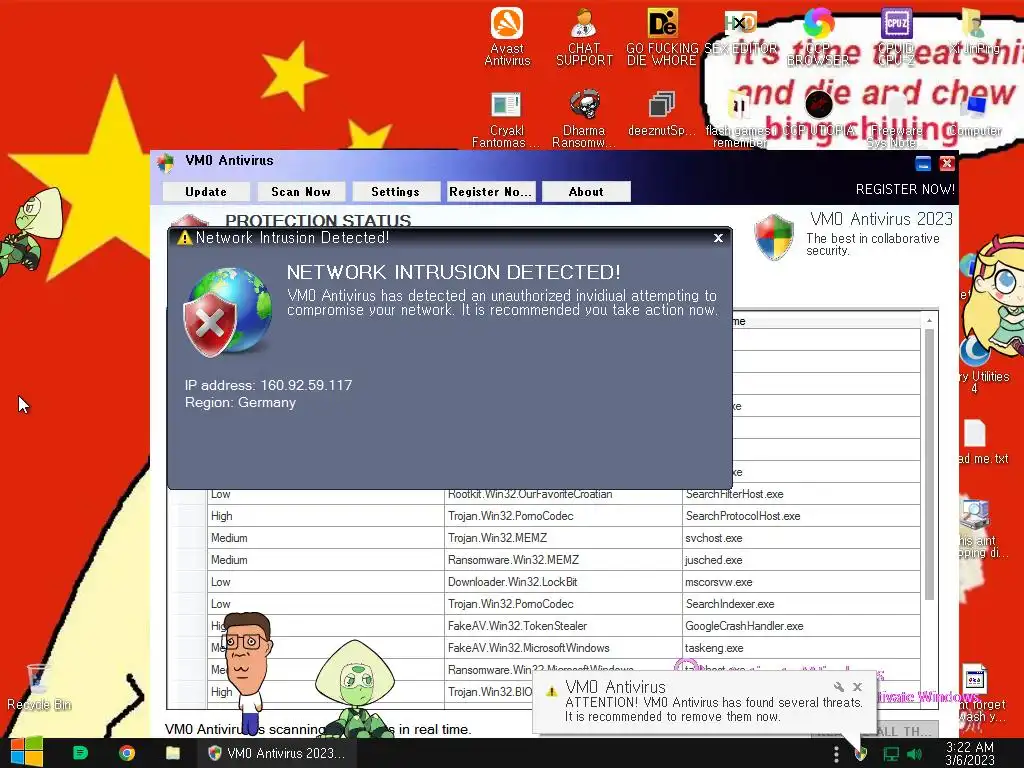The height and width of the screenshot is (768, 1024).
Task: Close the Network Intrusion Detected dialog
Action: 718,238
